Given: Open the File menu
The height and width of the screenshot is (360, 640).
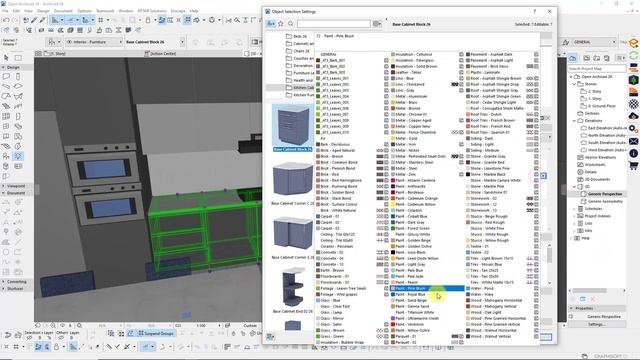Looking at the screenshot, I should coord(5,11).
